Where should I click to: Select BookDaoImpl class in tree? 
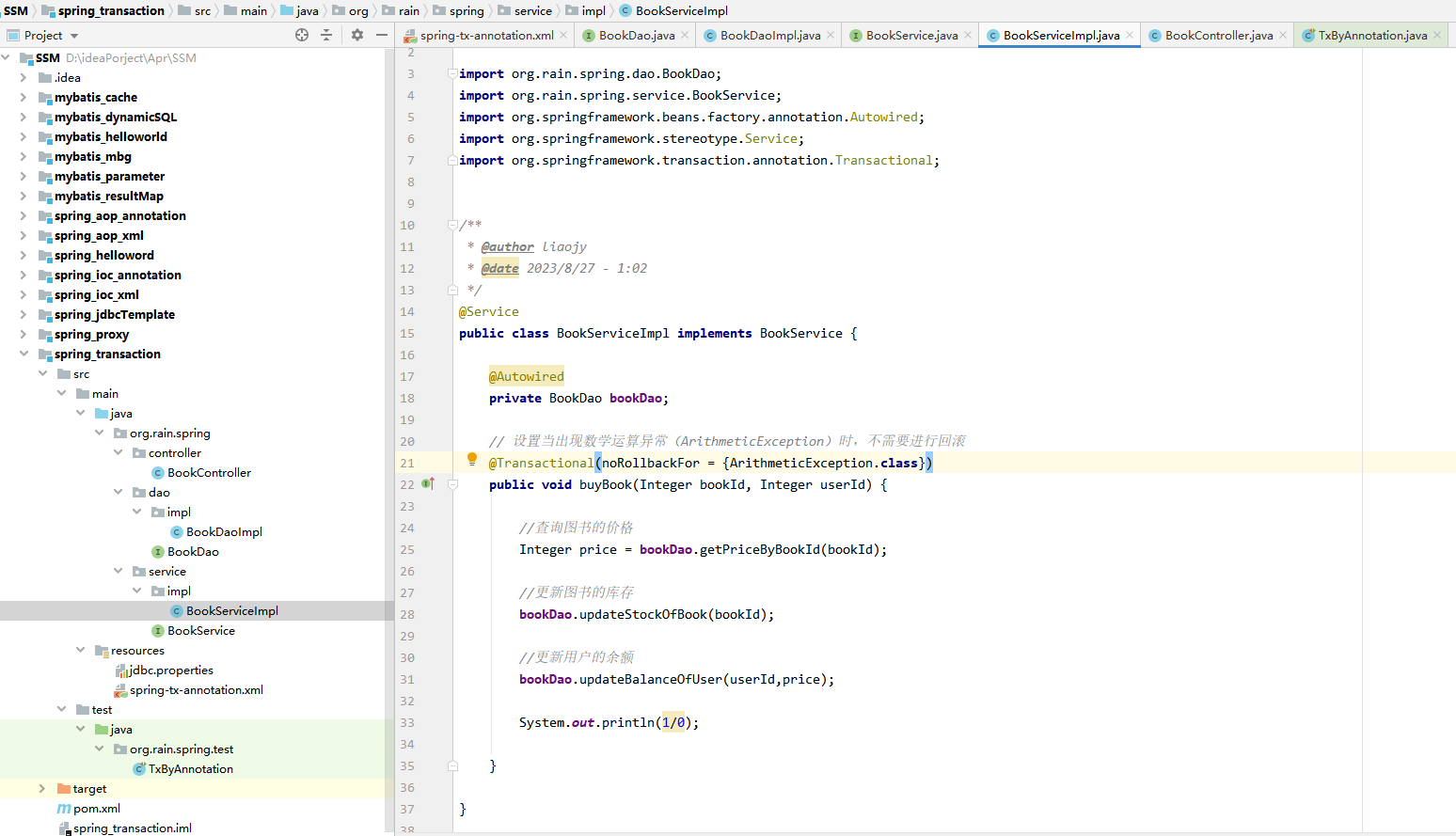(x=224, y=531)
